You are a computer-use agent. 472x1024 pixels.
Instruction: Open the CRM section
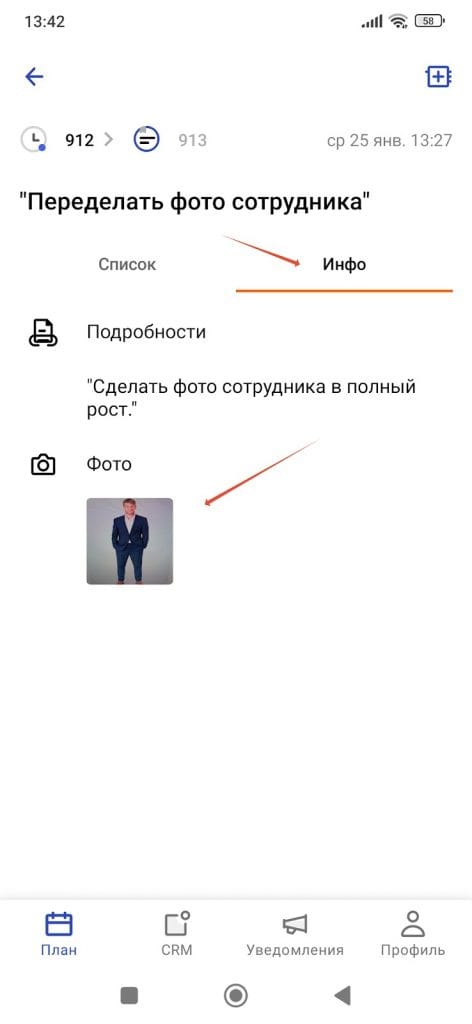tap(177, 935)
